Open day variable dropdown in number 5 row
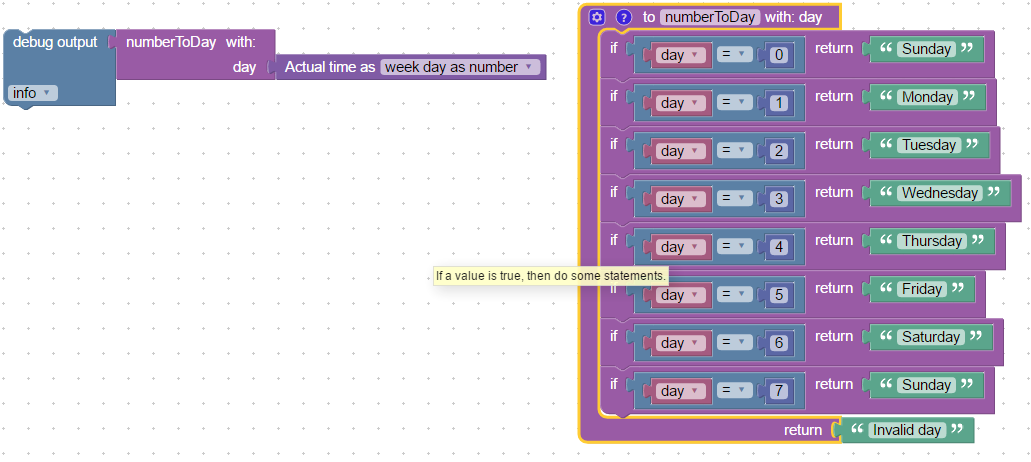1031x462 pixels. (x=681, y=295)
